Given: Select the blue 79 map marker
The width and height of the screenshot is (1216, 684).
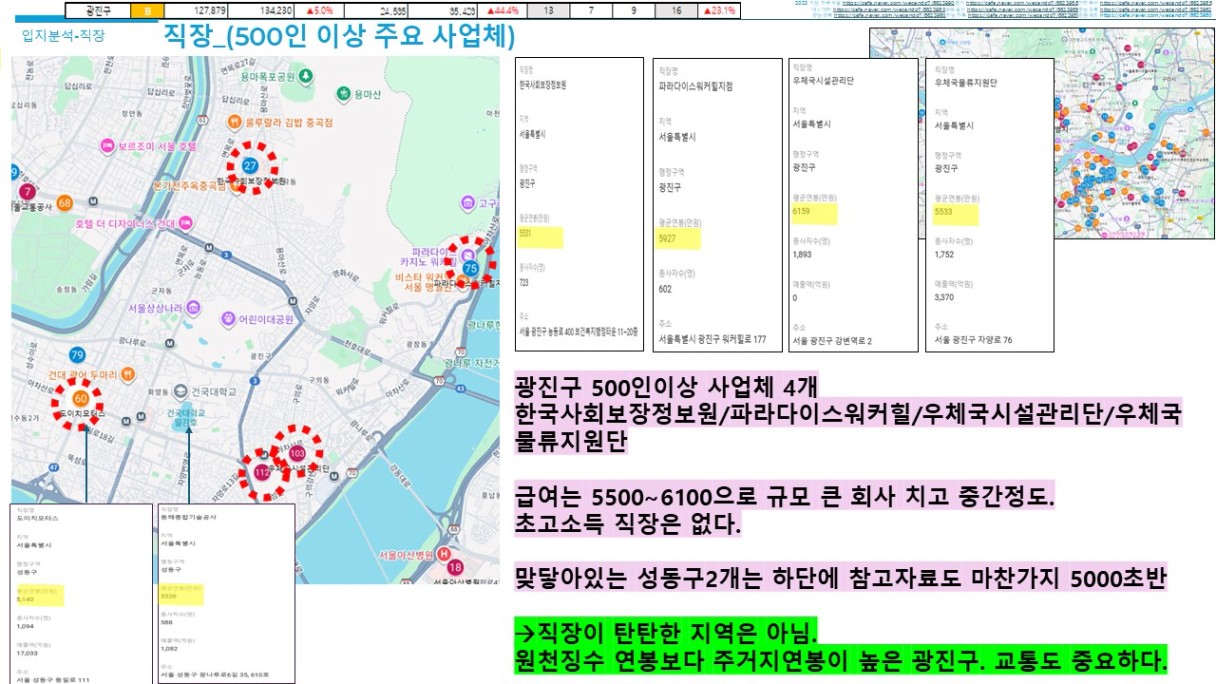Looking at the screenshot, I should click(77, 355).
